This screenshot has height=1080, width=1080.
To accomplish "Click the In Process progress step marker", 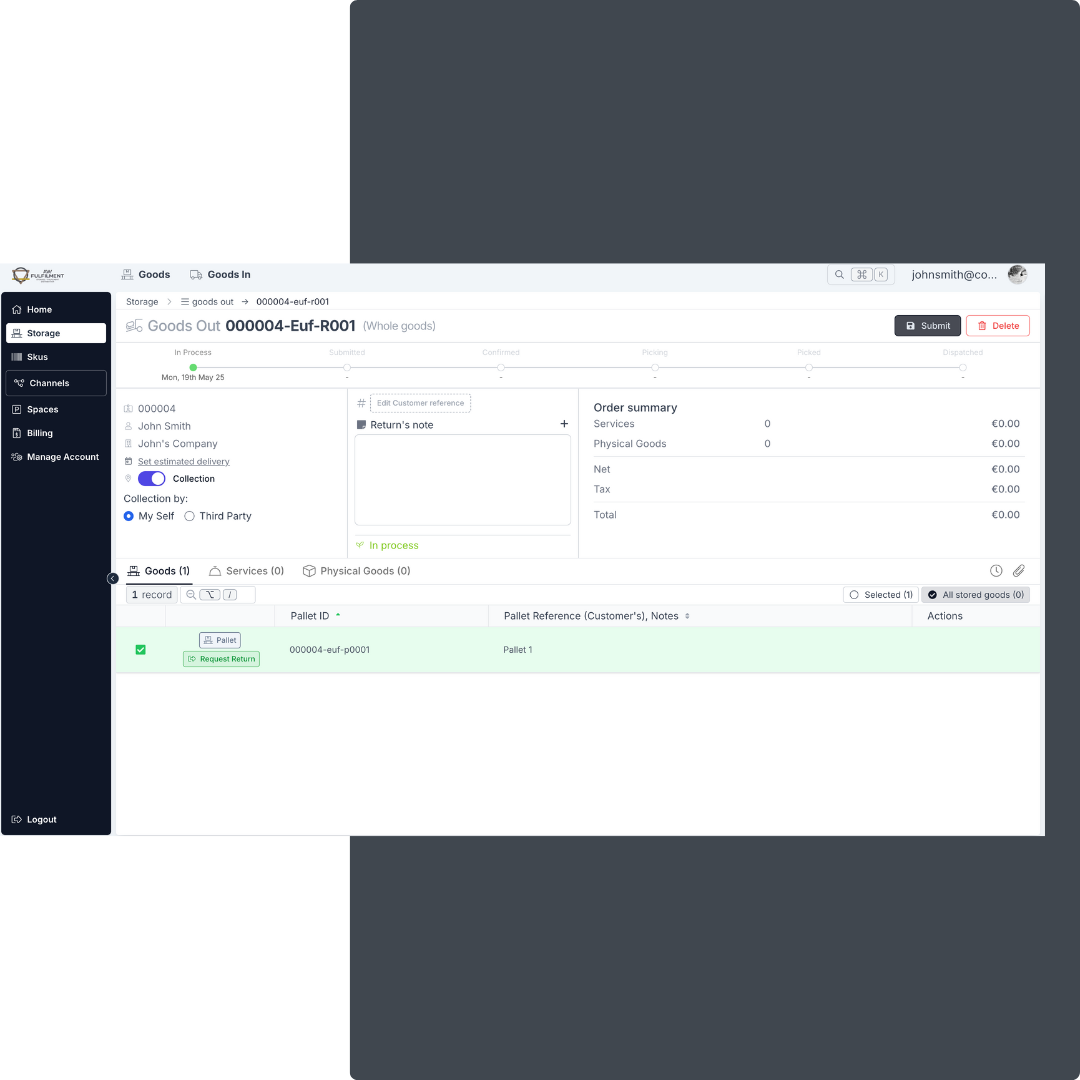I will (x=193, y=367).
